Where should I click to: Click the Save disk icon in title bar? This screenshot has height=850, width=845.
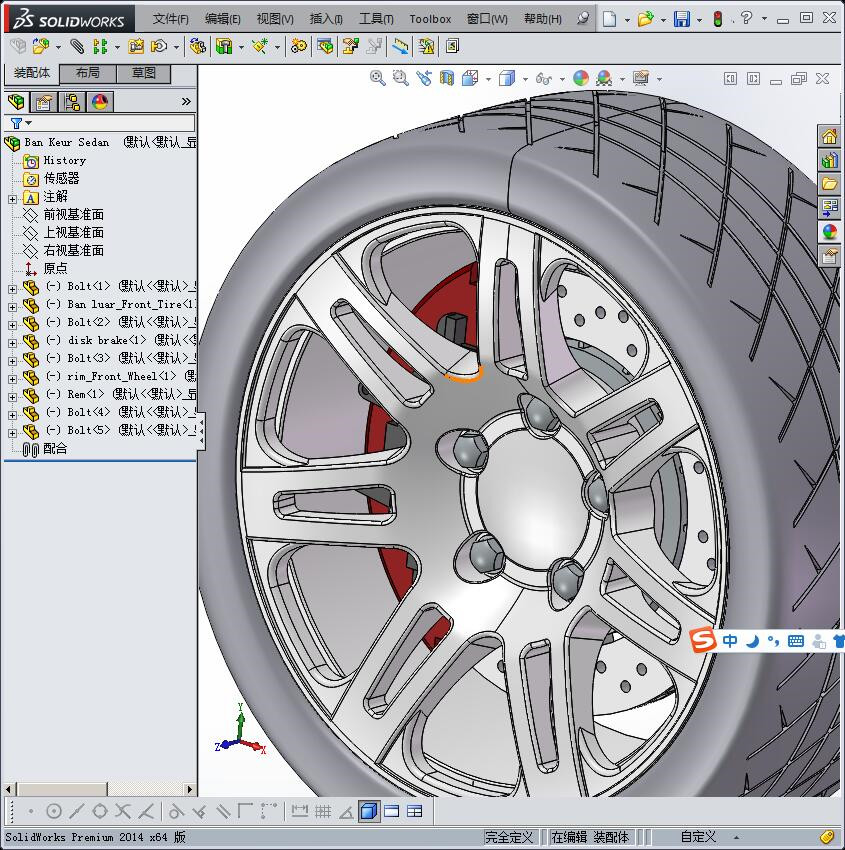tap(682, 19)
